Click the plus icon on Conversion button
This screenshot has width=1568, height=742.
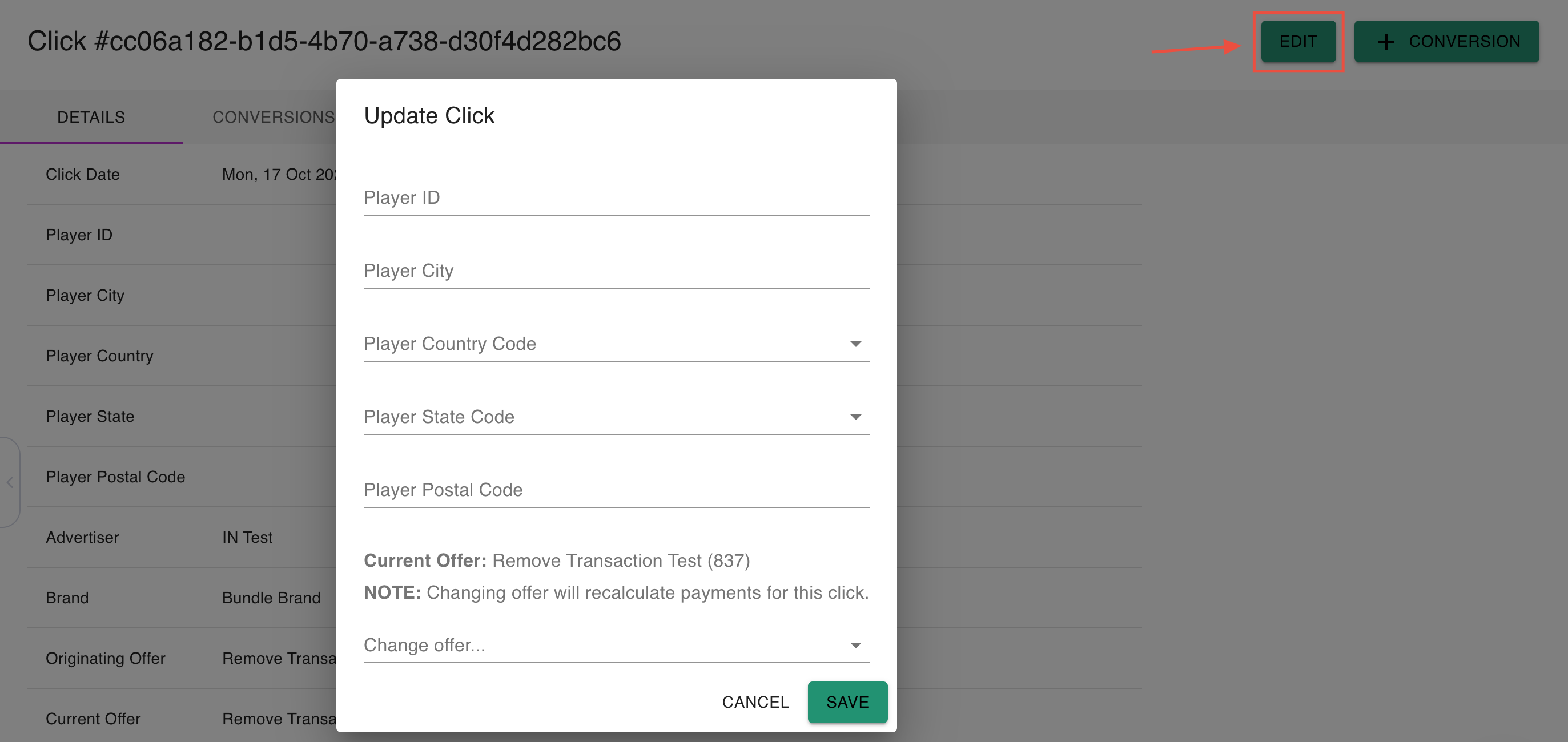point(1386,41)
